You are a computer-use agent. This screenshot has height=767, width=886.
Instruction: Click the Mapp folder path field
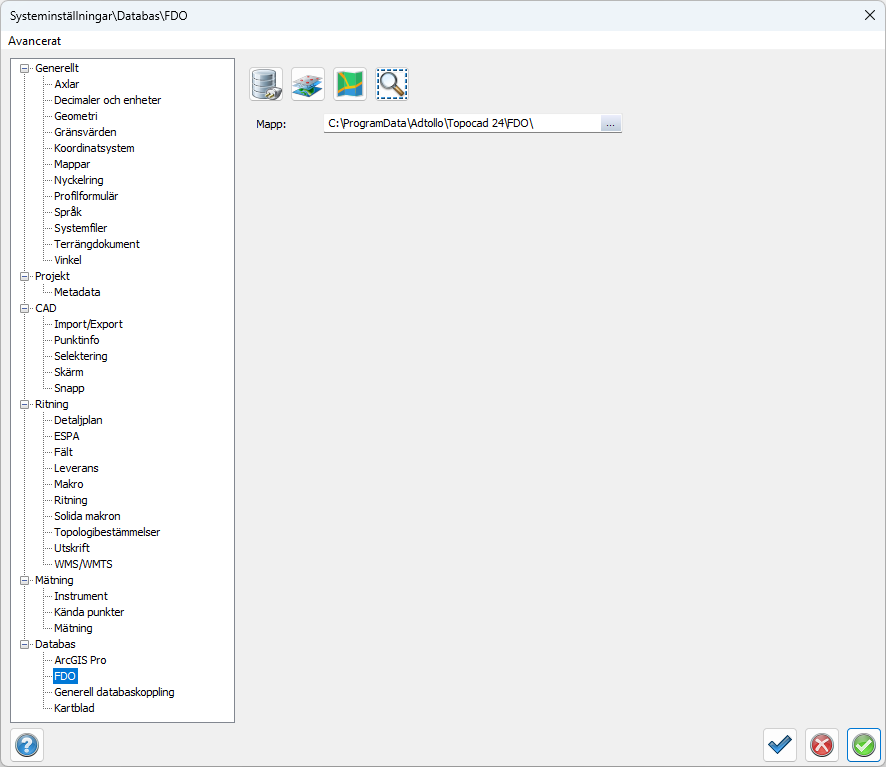tap(460, 123)
